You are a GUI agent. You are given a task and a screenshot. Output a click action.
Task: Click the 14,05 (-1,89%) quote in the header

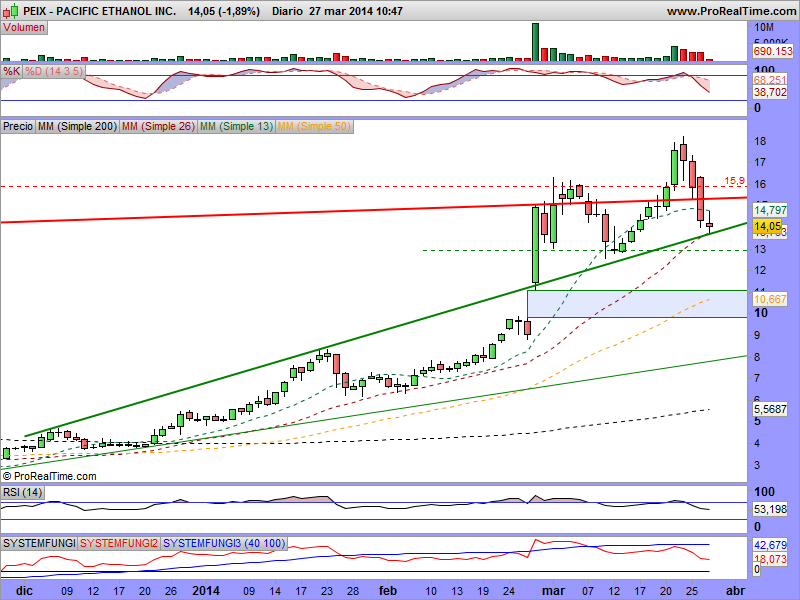[x=223, y=11]
